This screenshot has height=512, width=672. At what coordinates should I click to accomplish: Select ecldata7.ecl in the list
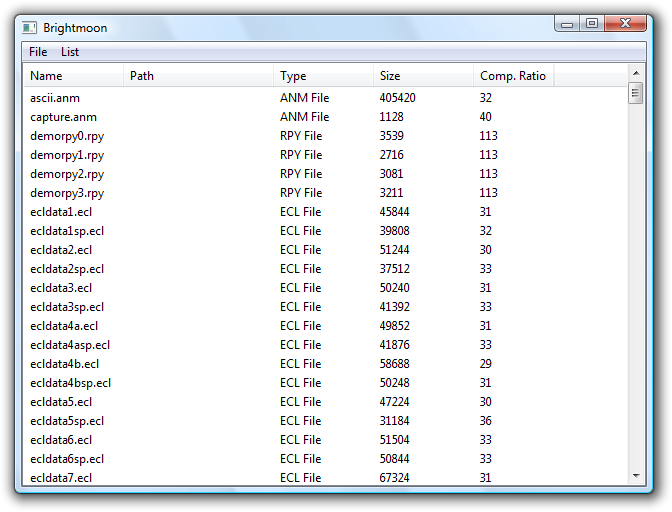[61, 478]
